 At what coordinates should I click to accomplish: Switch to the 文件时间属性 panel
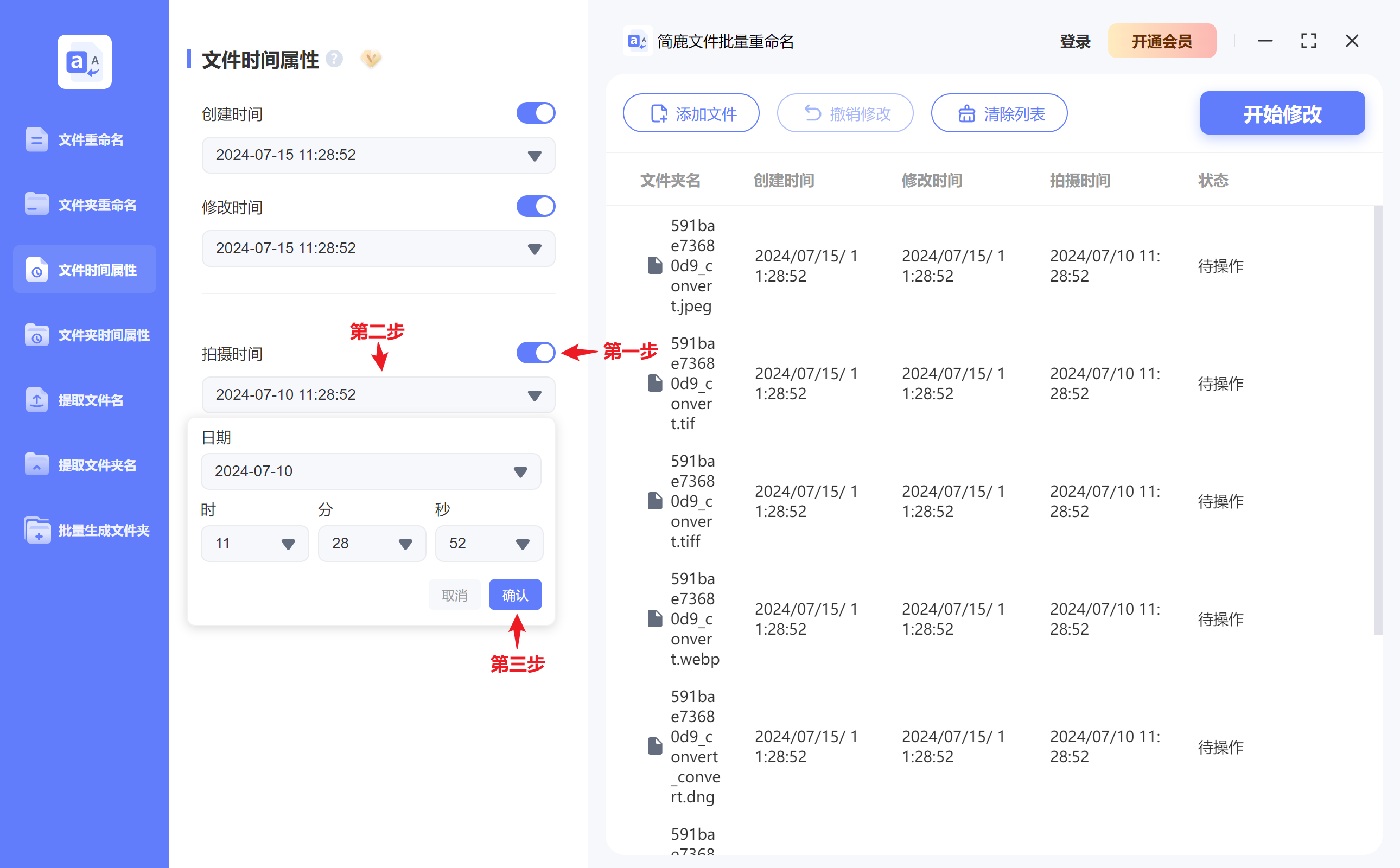[x=85, y=269]
